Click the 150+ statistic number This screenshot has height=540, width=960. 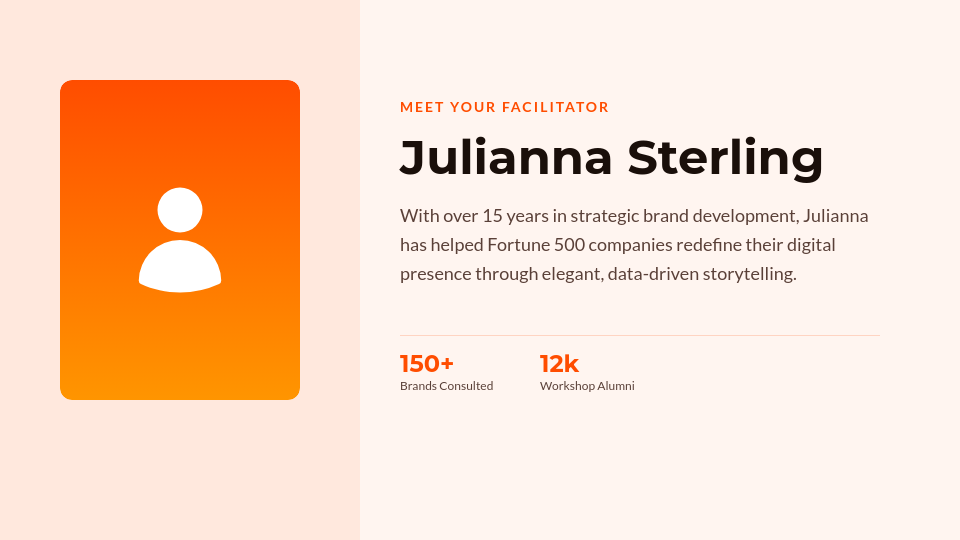point(427,364)
